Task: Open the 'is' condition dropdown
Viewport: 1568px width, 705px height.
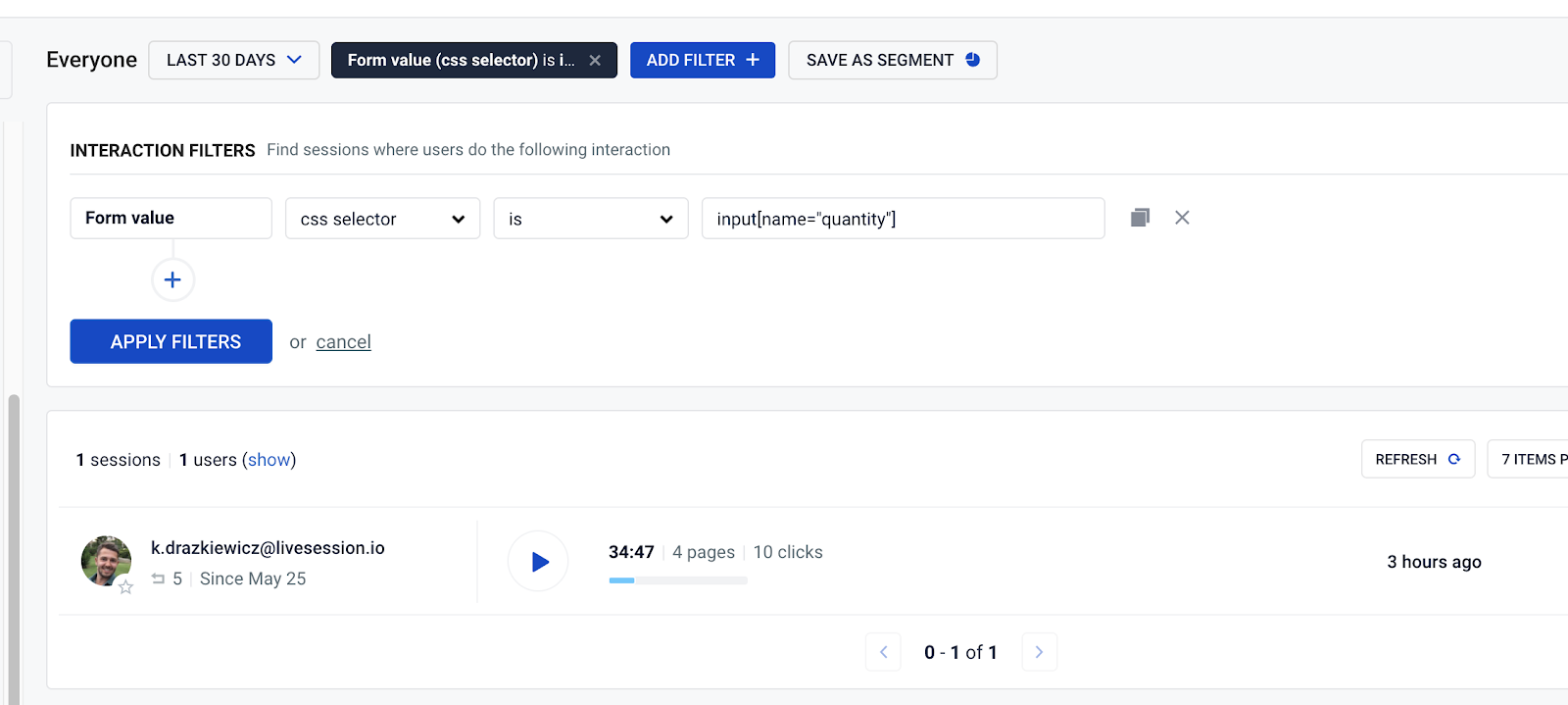Action: [x=590, y=218]
